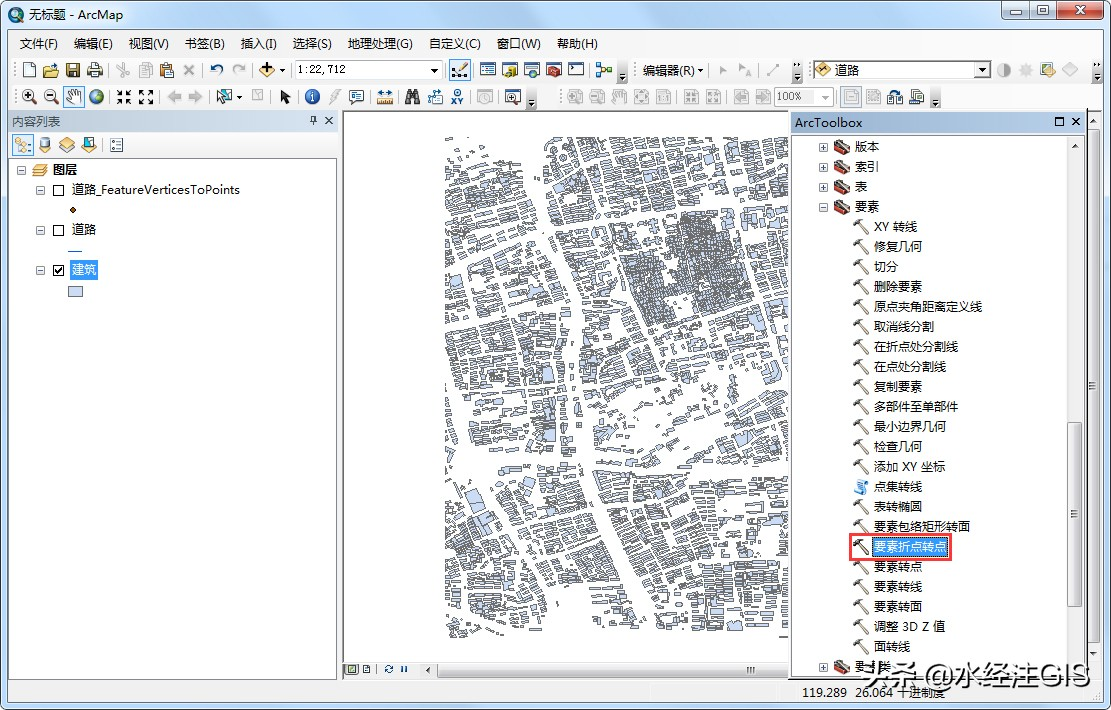Click the Add Data icon

coord(268,70)
